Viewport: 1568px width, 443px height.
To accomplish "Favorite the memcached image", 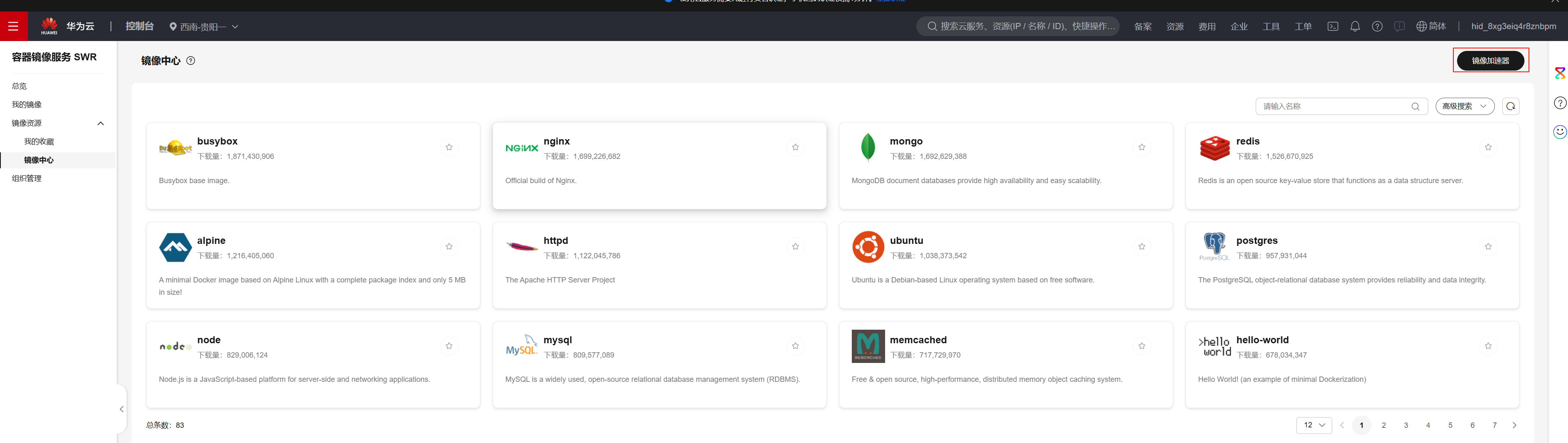I will pos(1141,346).
